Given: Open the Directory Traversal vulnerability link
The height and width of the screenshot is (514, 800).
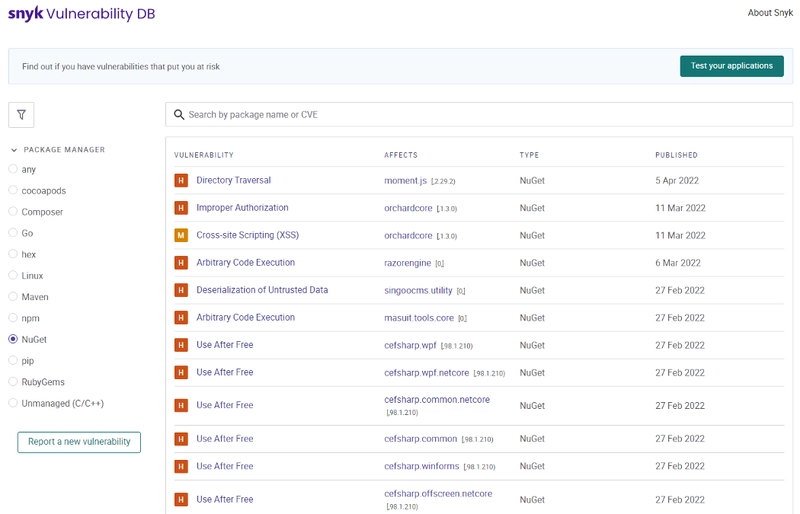Looking at the screenshot, I should pos(234,180).
